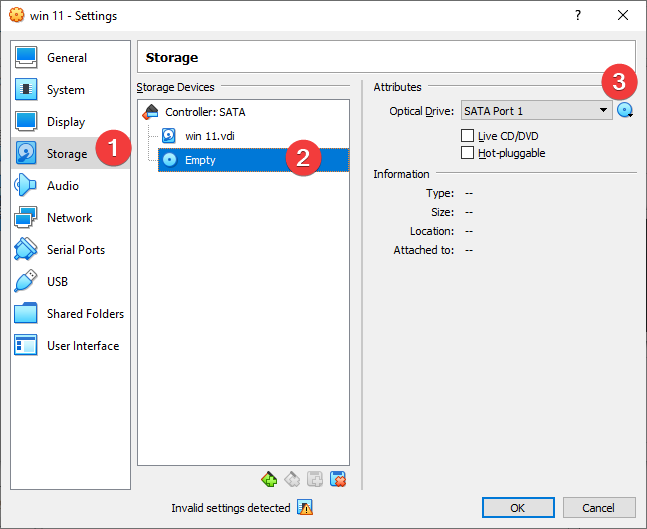Click the 'Location:' label

pos(432,231)
